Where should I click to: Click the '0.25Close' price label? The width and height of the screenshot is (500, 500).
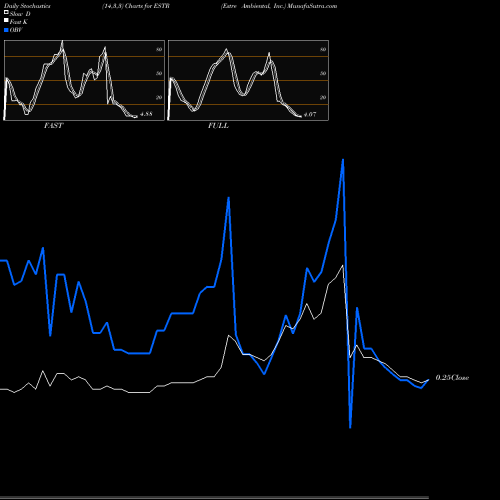(x=452, y=378)
